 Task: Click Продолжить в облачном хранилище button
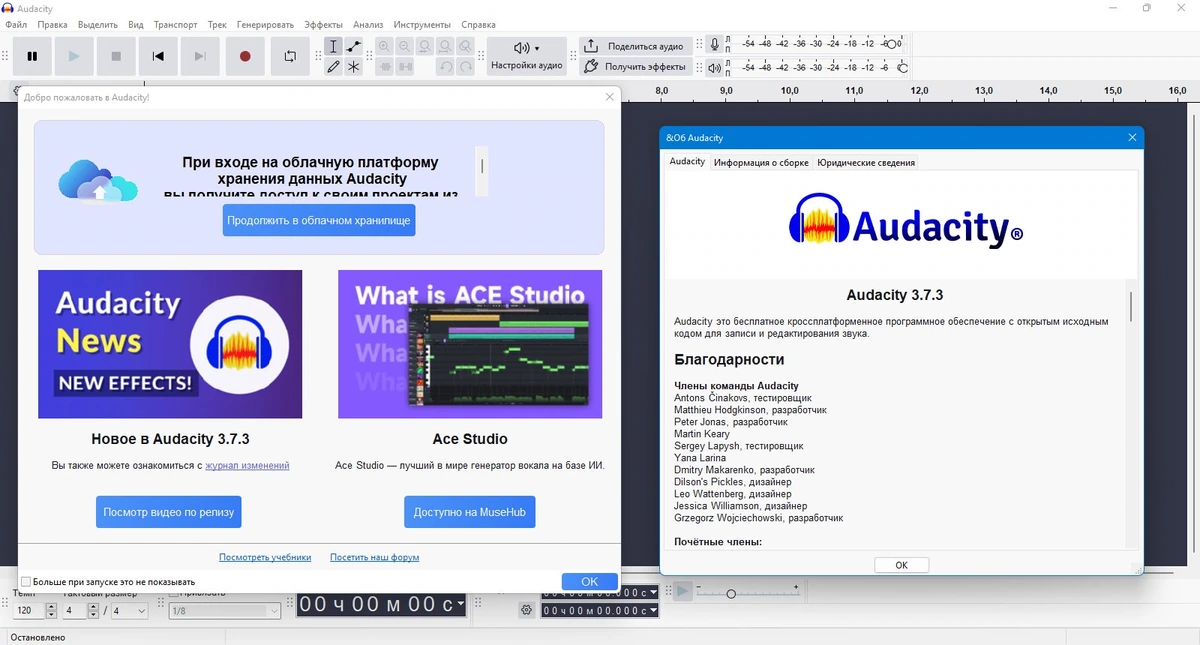click(319, 220)
